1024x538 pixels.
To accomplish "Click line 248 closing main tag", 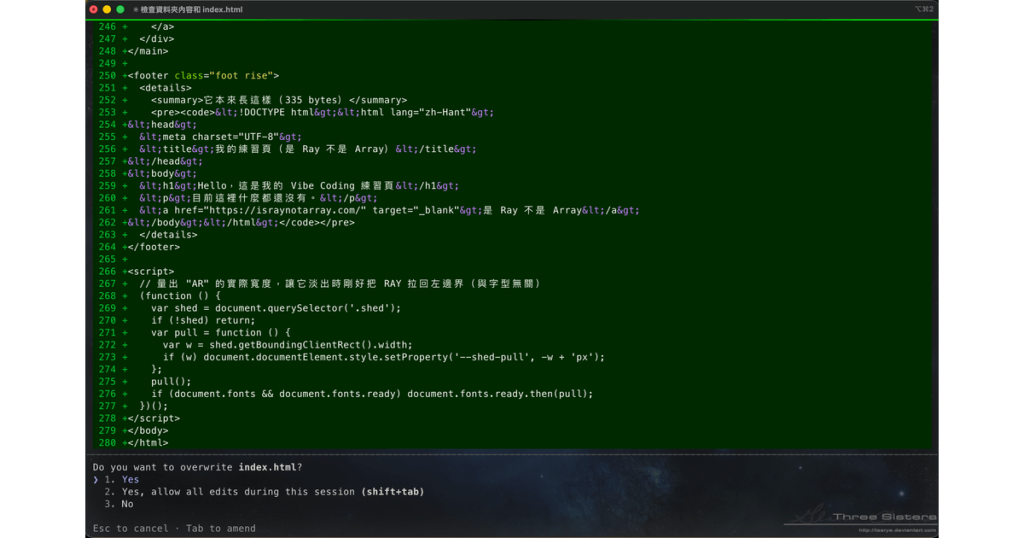I will 148,51.
